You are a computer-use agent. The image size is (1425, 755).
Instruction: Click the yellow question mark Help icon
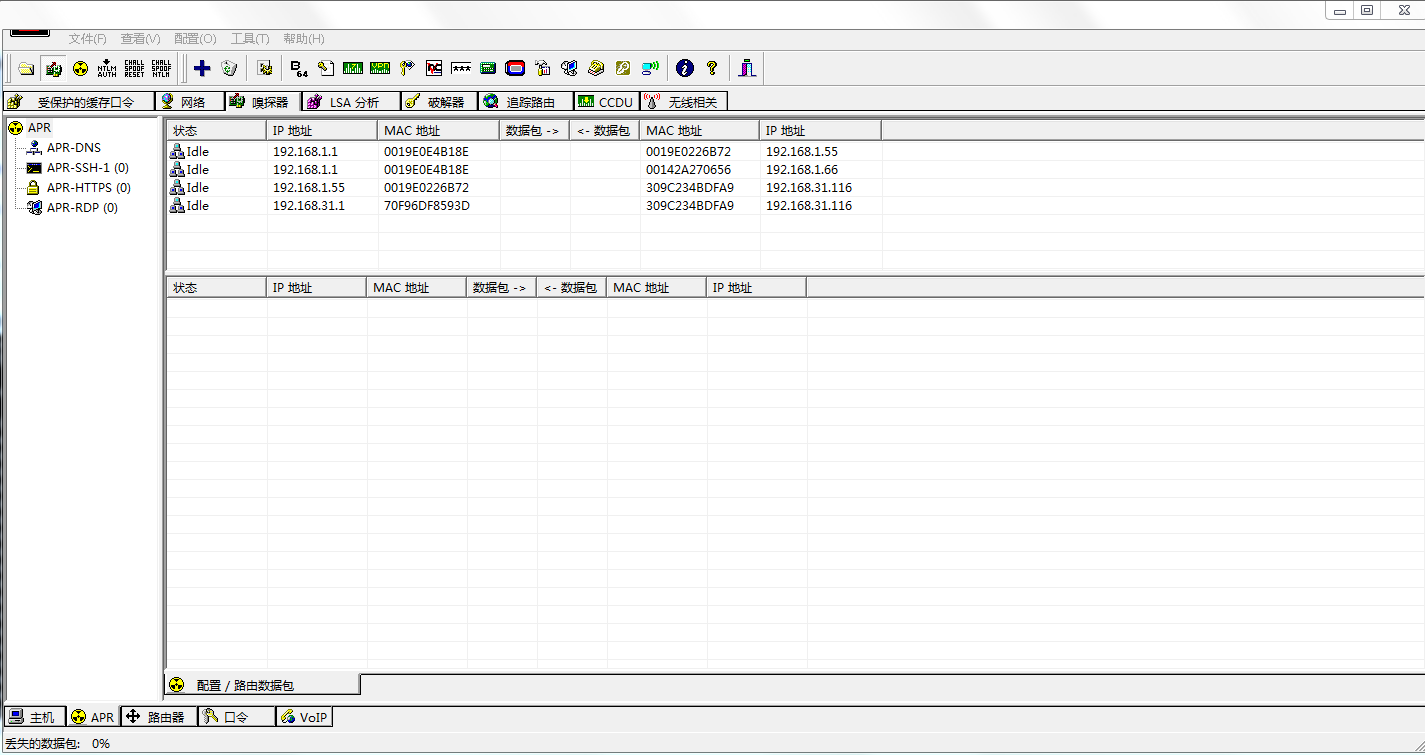click(712, 68)
